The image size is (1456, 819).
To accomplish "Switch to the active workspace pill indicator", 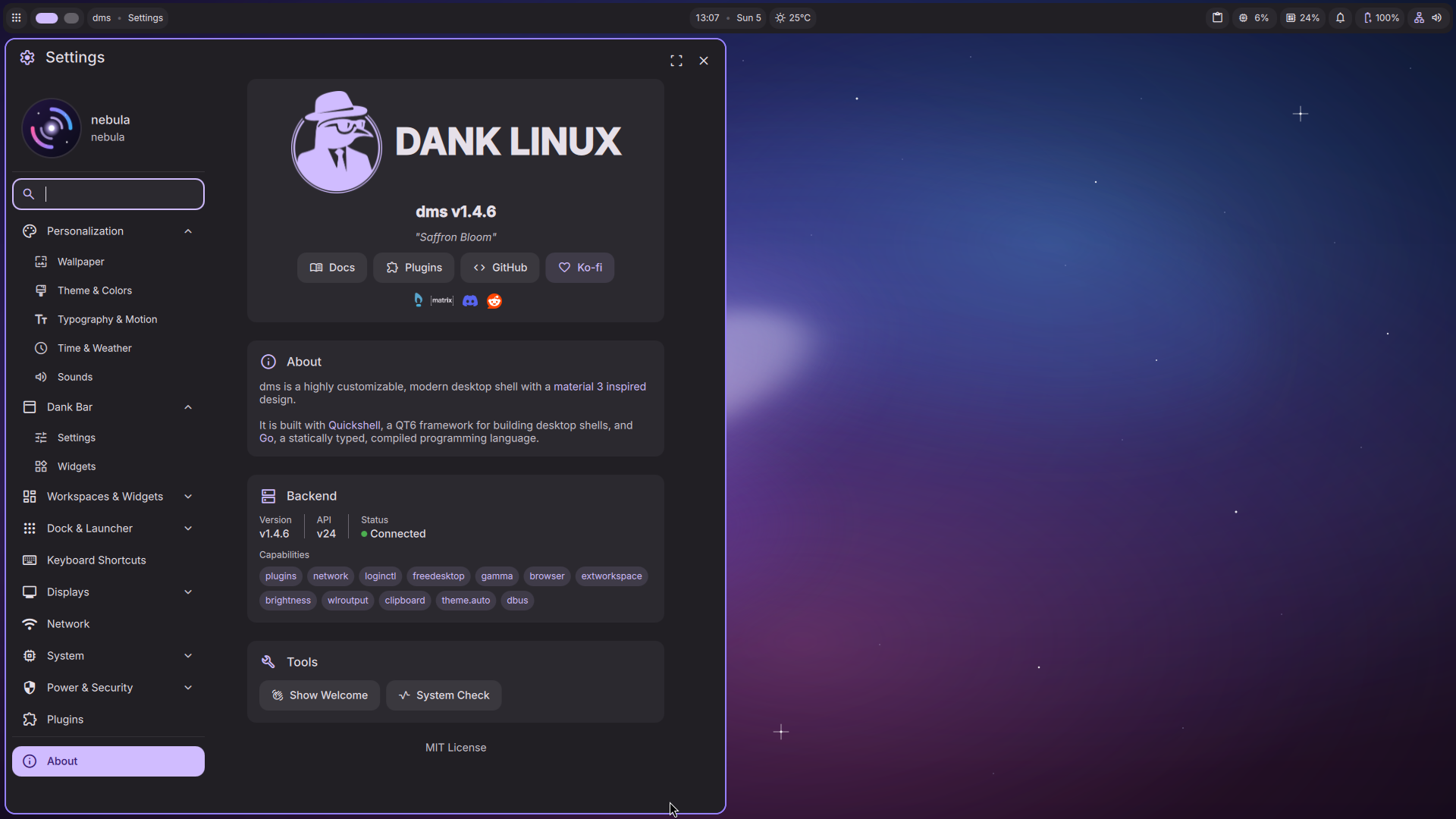I will click(47, 17).
